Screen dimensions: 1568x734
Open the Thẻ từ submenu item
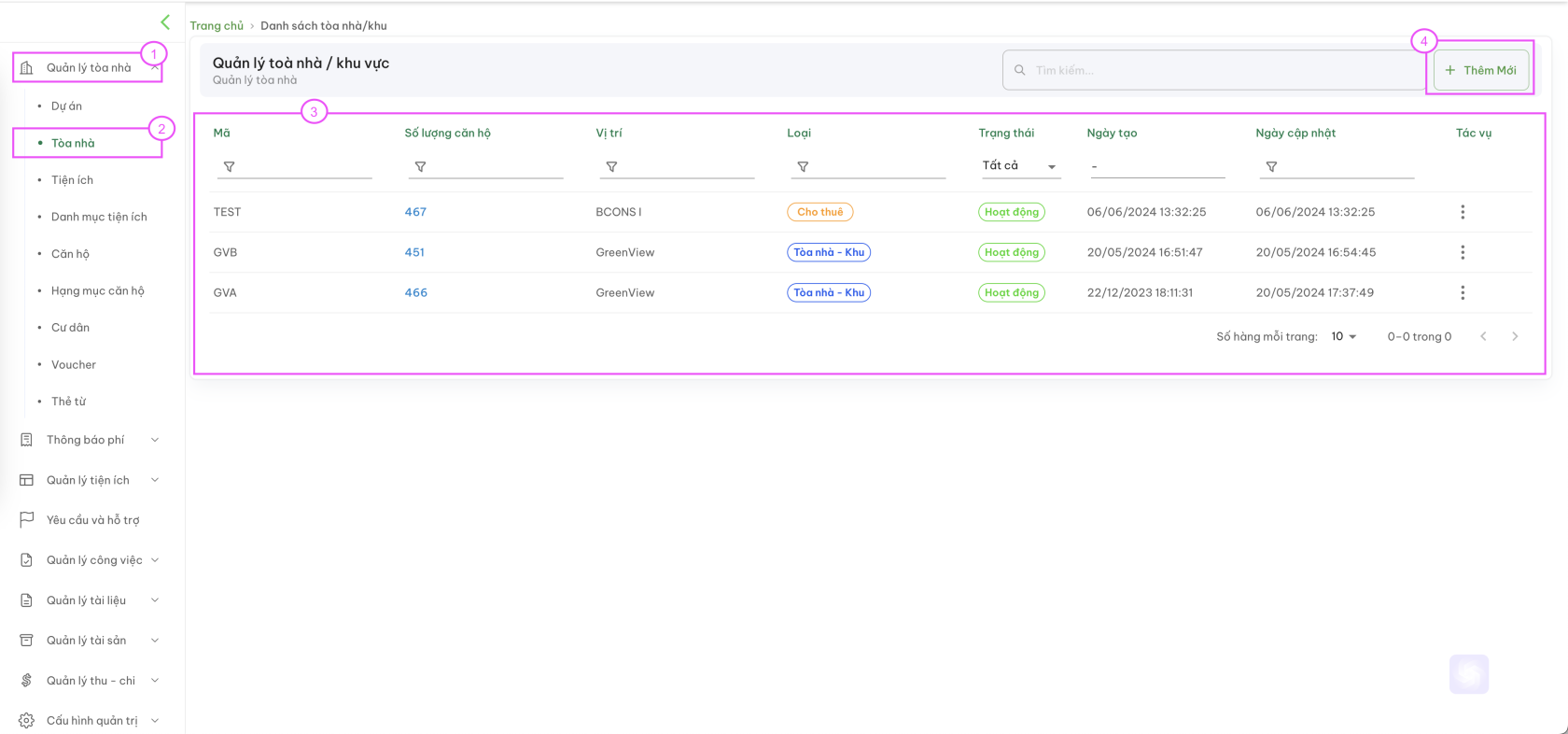pyautogui.click(x=68, y=402)
